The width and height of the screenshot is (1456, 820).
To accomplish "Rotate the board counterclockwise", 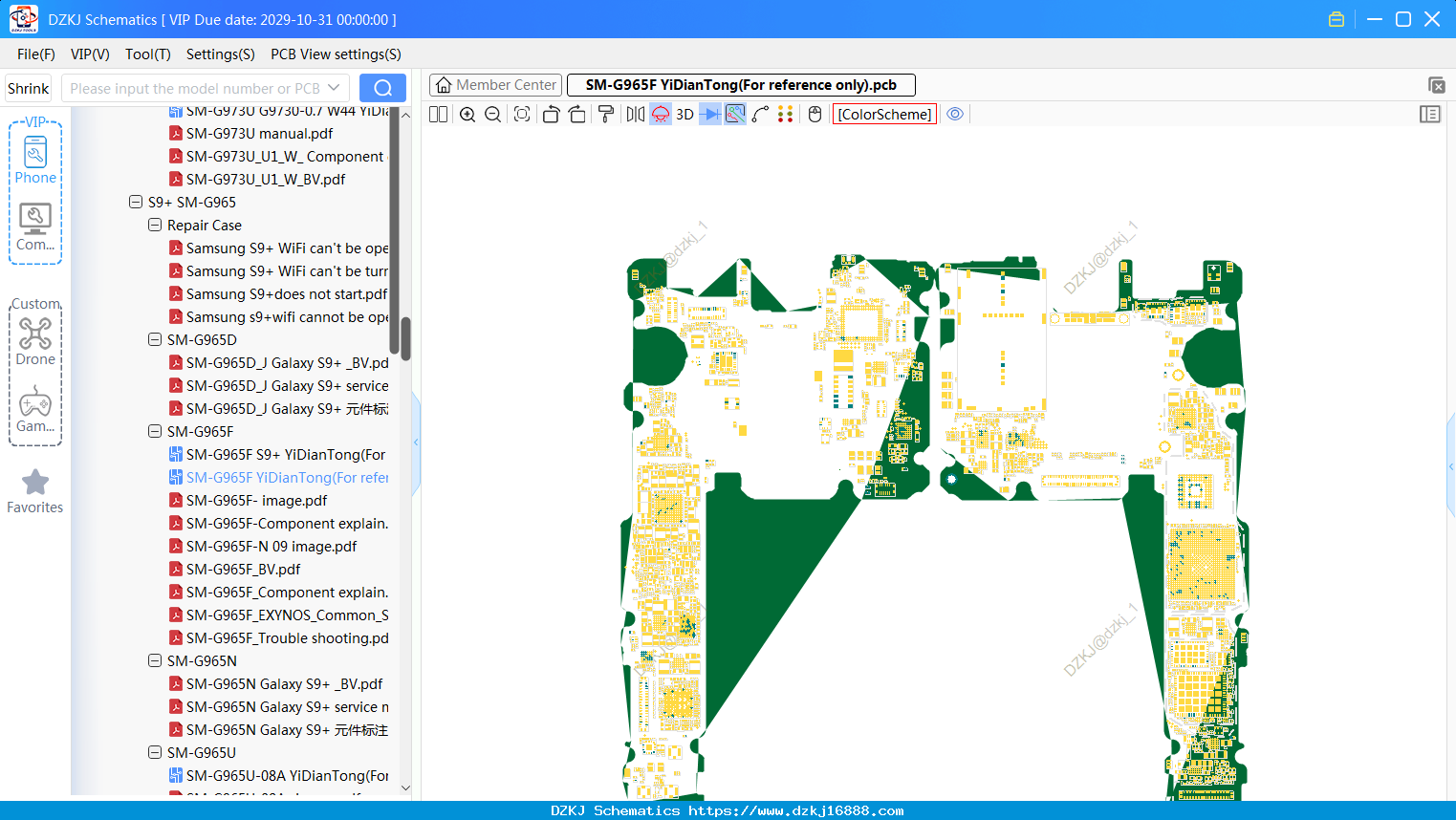I will [x=551, y=115].
